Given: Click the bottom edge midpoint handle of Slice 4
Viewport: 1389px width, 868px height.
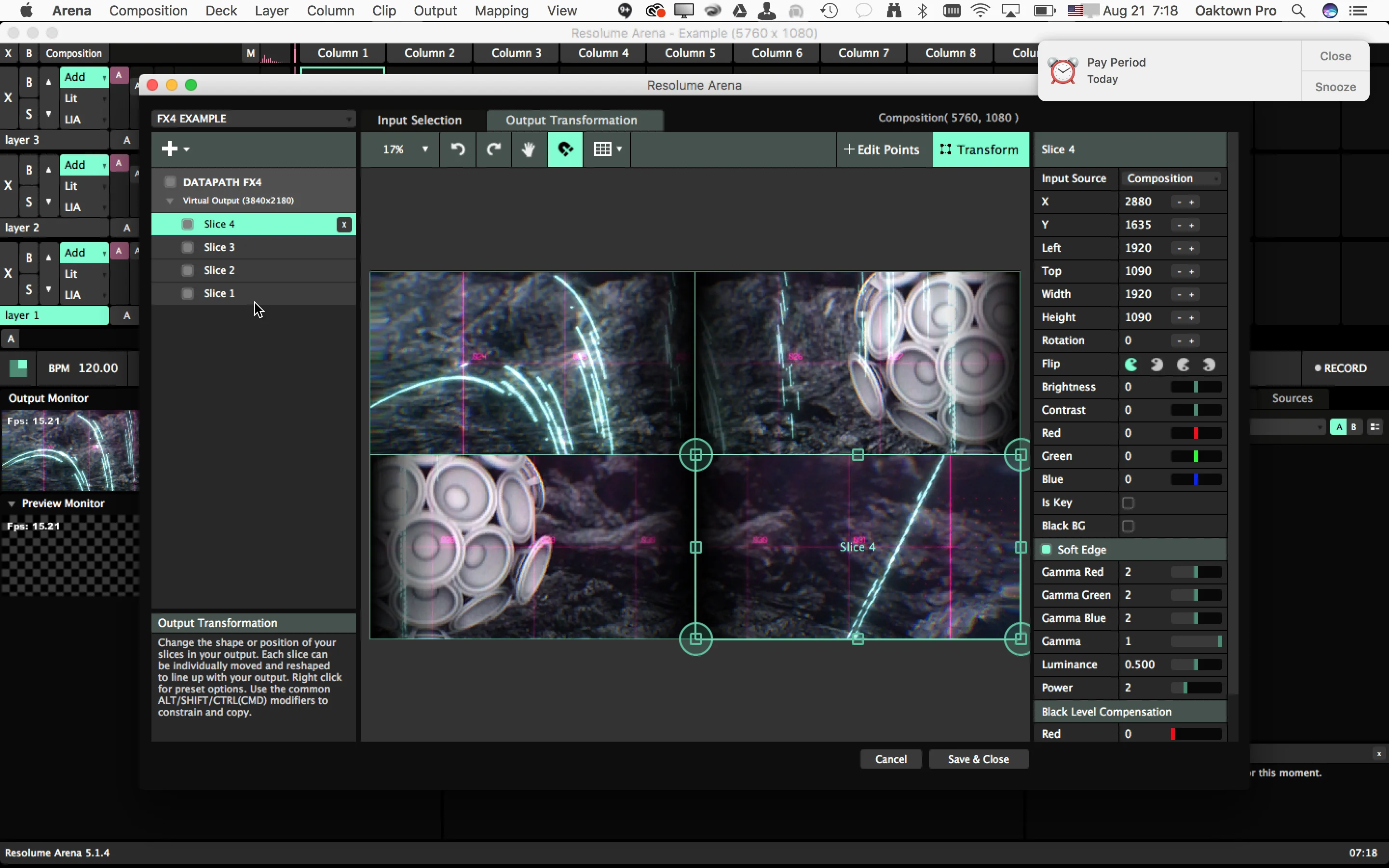Looking at the screenshot, I should [x=858, y=638].
